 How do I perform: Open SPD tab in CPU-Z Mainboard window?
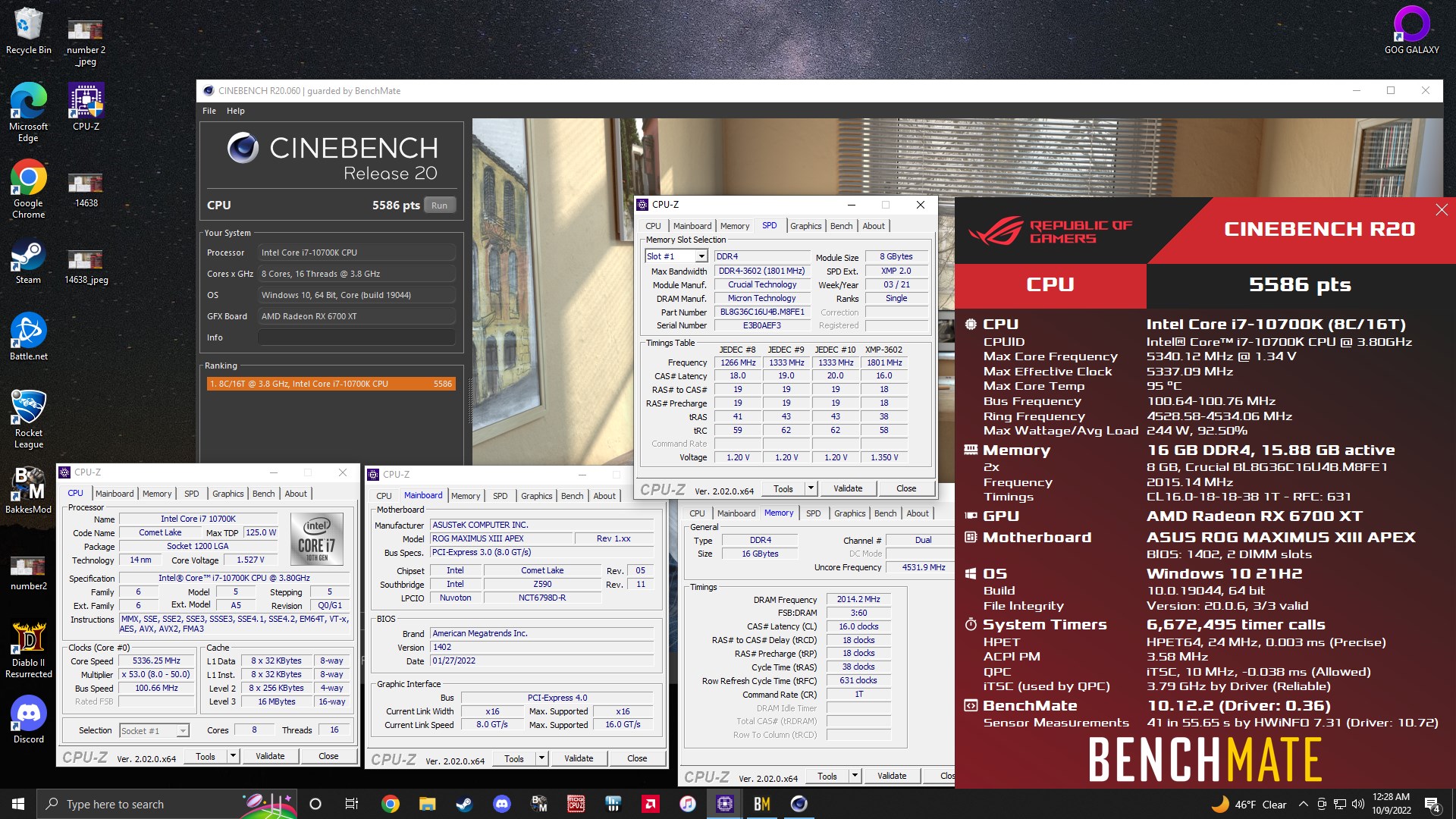pos(500,496)
